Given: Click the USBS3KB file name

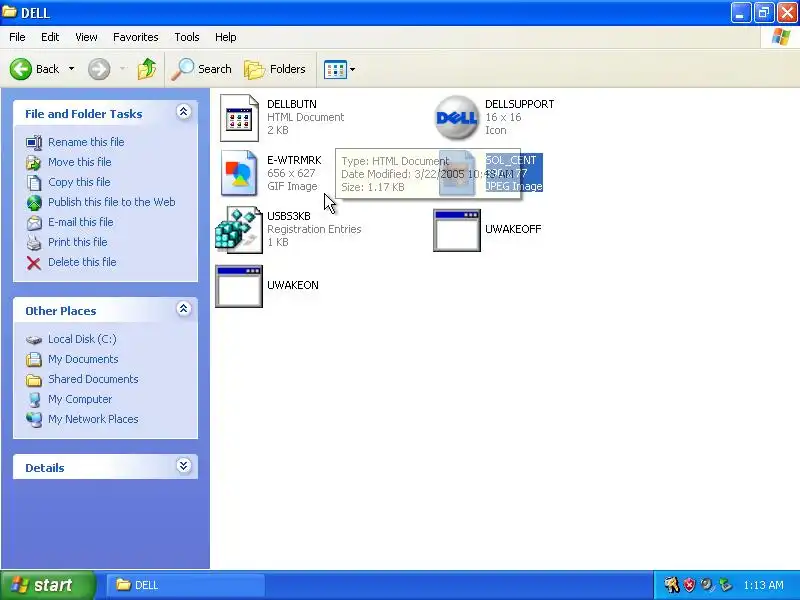Looking at the screenshot, I should click(289, 216).
